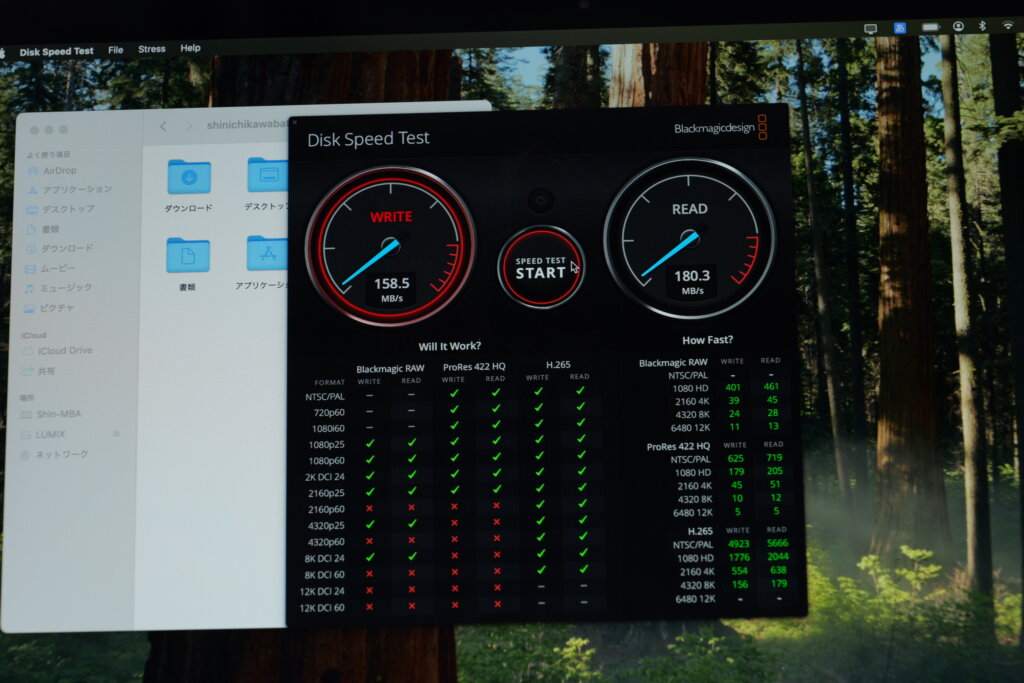
Task: Click the READ speed gauge
Action: (x=690, y=238)
